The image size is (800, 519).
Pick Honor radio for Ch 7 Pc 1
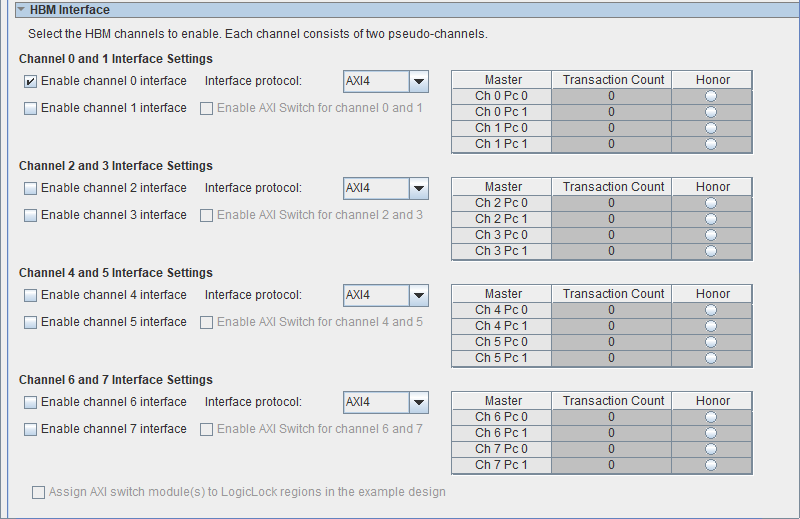[x=711, y=465]
